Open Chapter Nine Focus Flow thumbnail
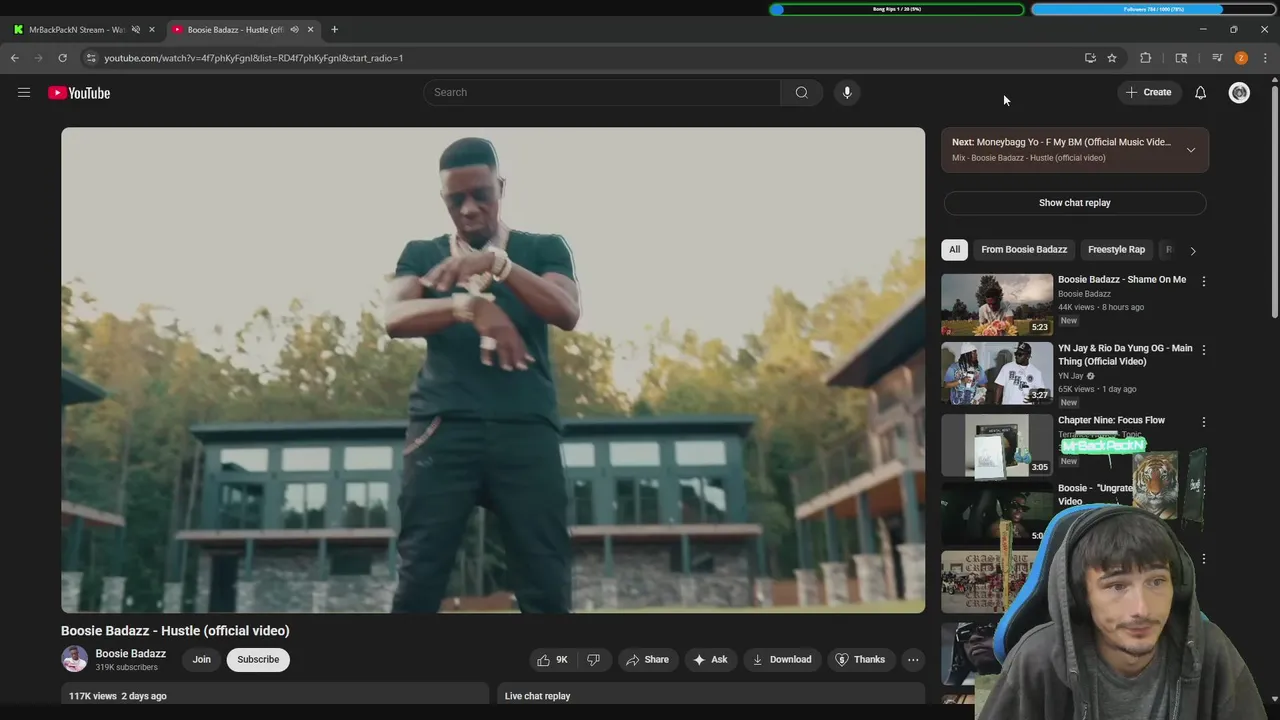The image size is (1280, 720). [x=997, y=445]
